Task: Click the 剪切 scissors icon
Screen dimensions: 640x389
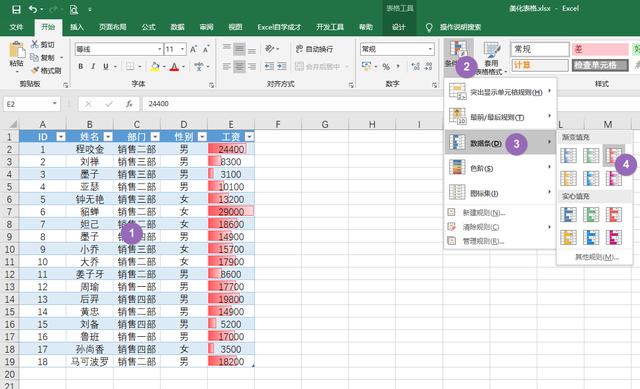Action: tap(35, 44)
